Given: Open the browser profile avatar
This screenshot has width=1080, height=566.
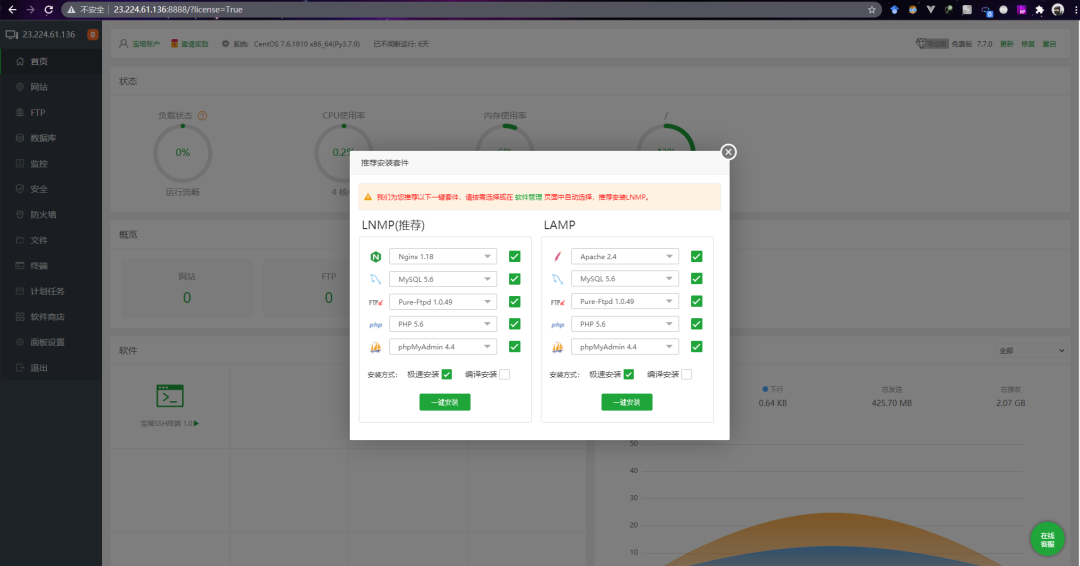Looking at the screenshot, I should [1058, 10].
